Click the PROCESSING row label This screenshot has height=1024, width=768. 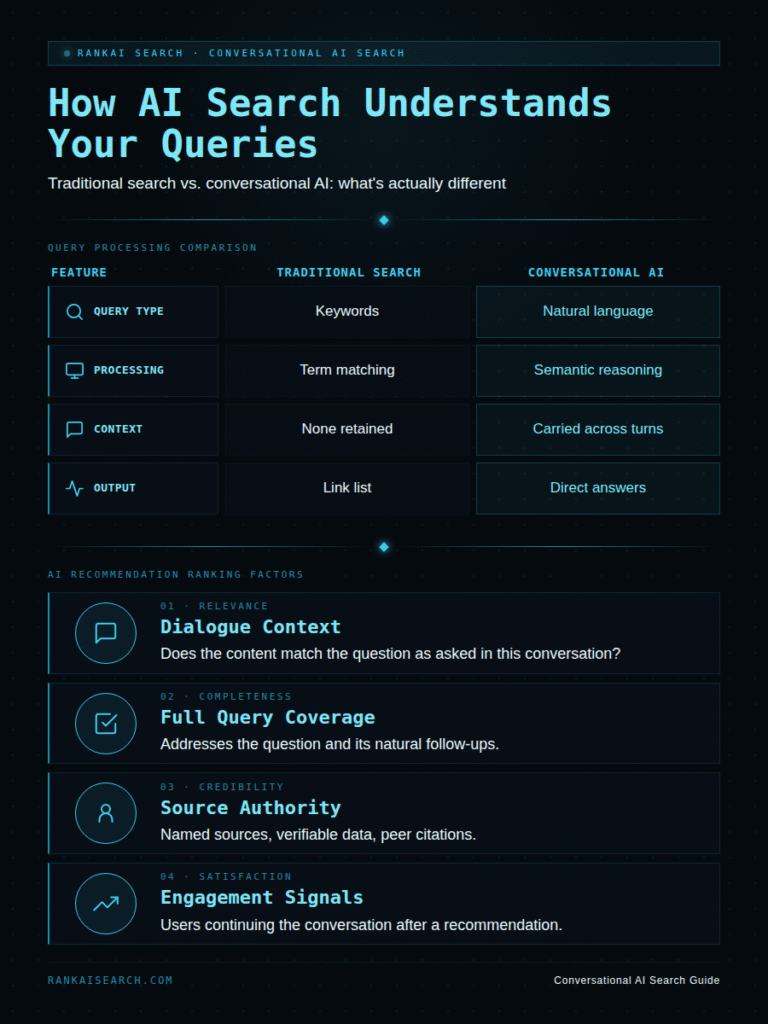click(129, 370)
